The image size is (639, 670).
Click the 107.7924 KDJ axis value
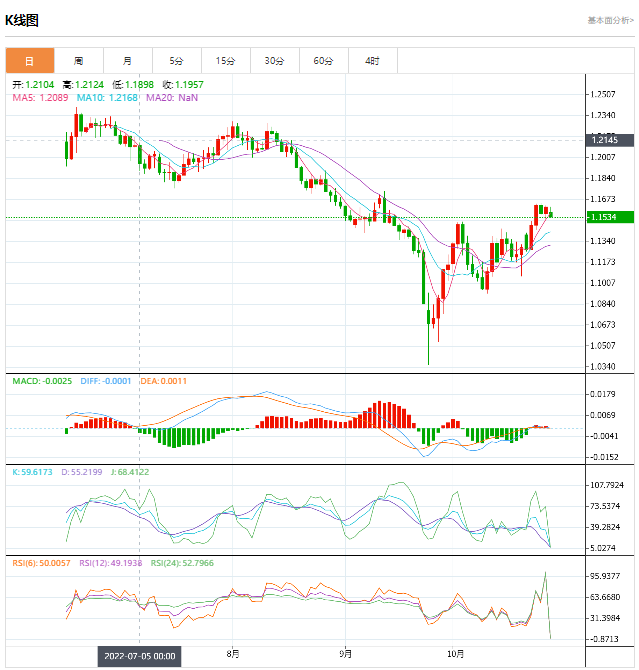click(x=607, y=485)
